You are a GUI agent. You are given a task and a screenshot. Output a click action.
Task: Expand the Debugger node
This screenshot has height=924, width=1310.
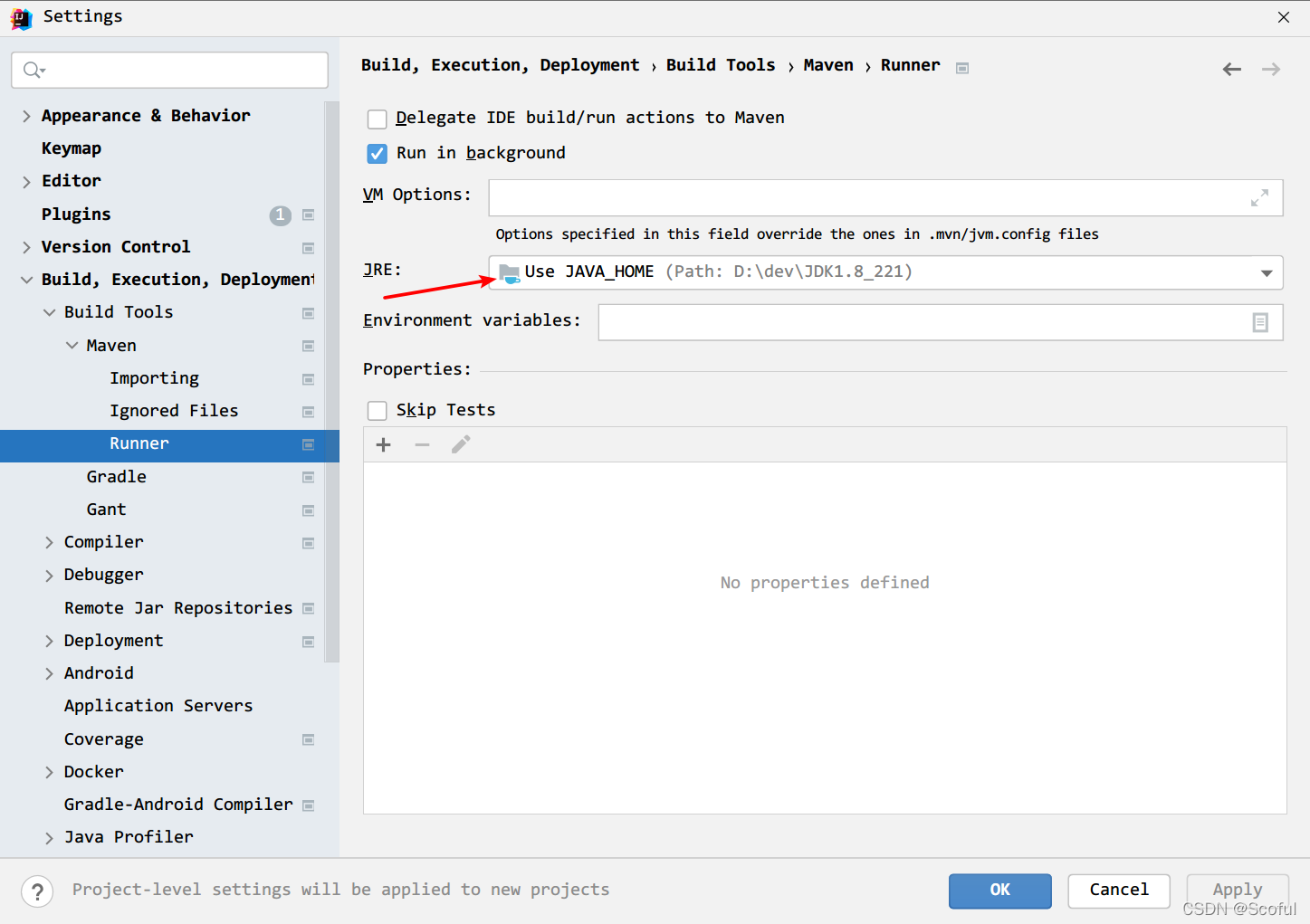(x=49, y=575)
